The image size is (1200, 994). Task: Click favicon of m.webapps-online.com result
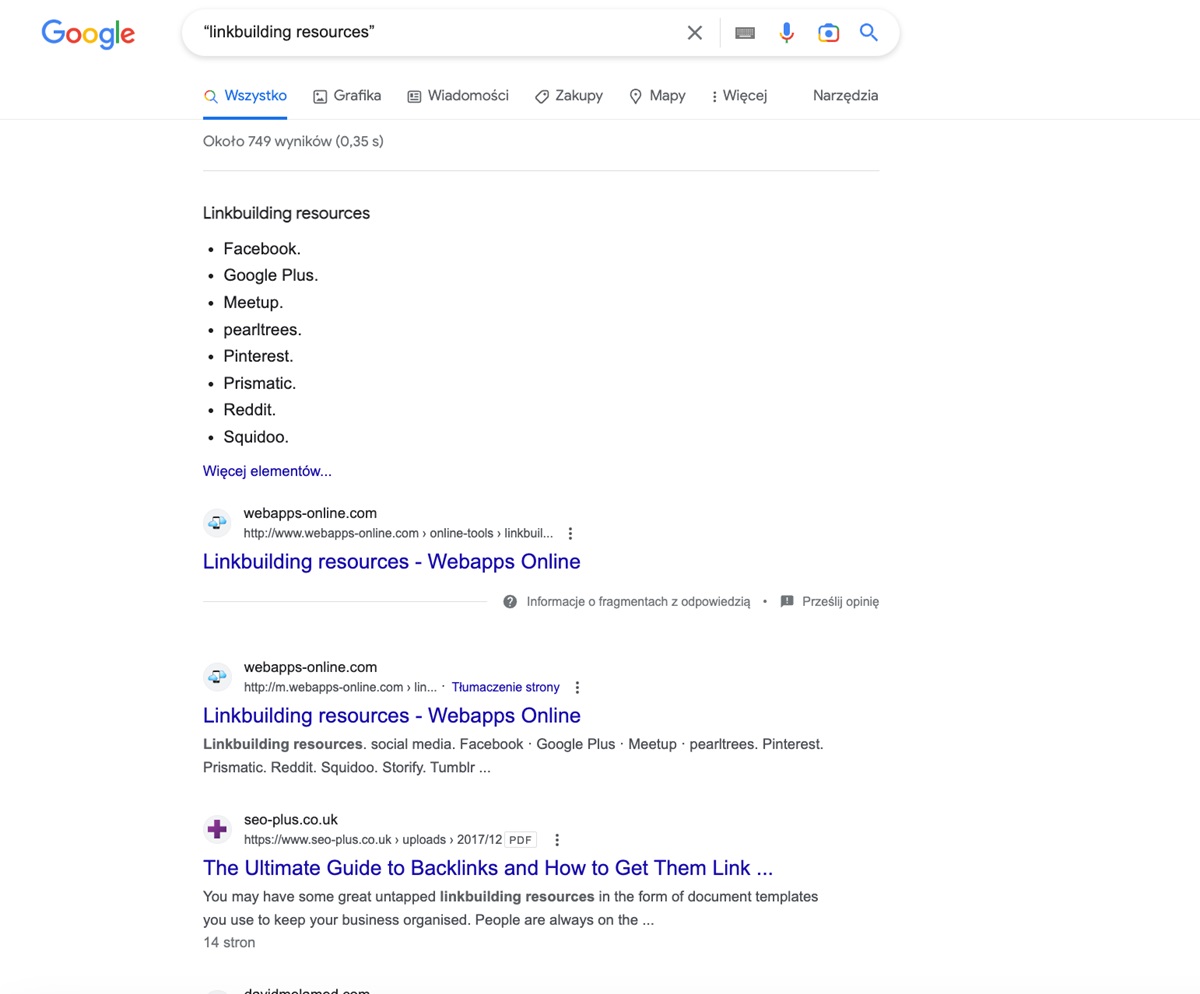click(217, 677)
